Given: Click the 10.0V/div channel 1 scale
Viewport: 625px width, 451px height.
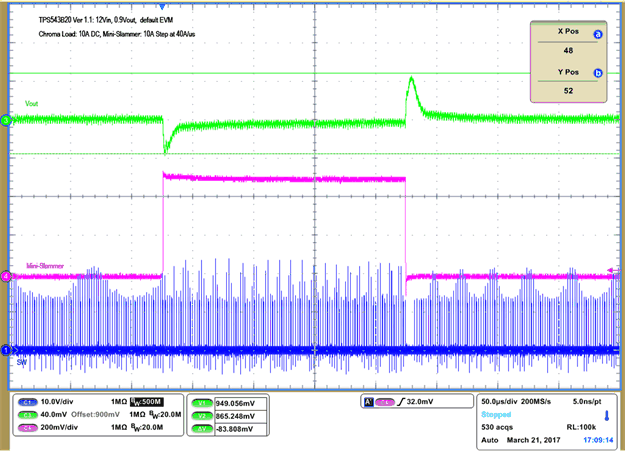Looking at the screenshot, I should point(57,402).
